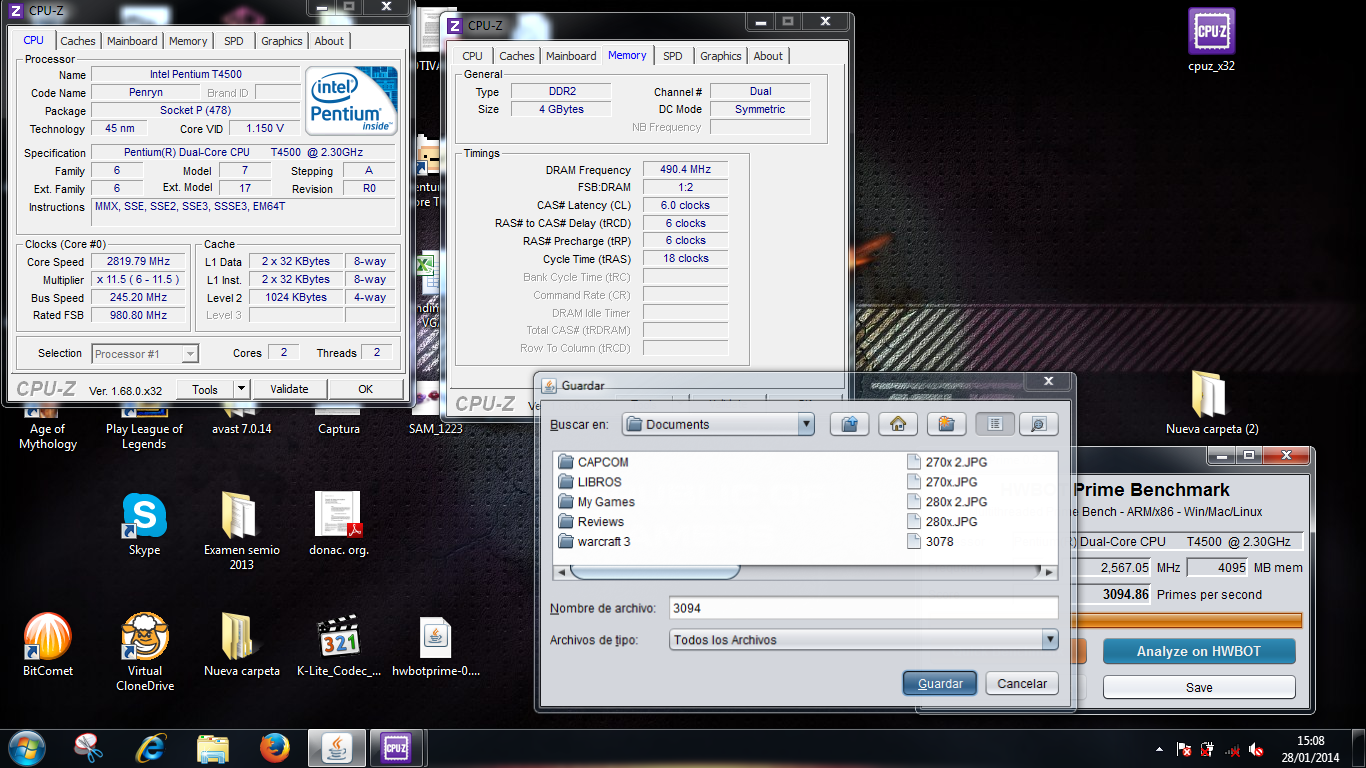Screen dimensions: 1366x768
Task: Select the Nueva carpeta folder beside K-Lite_Codec
Action: pos(241,645)
